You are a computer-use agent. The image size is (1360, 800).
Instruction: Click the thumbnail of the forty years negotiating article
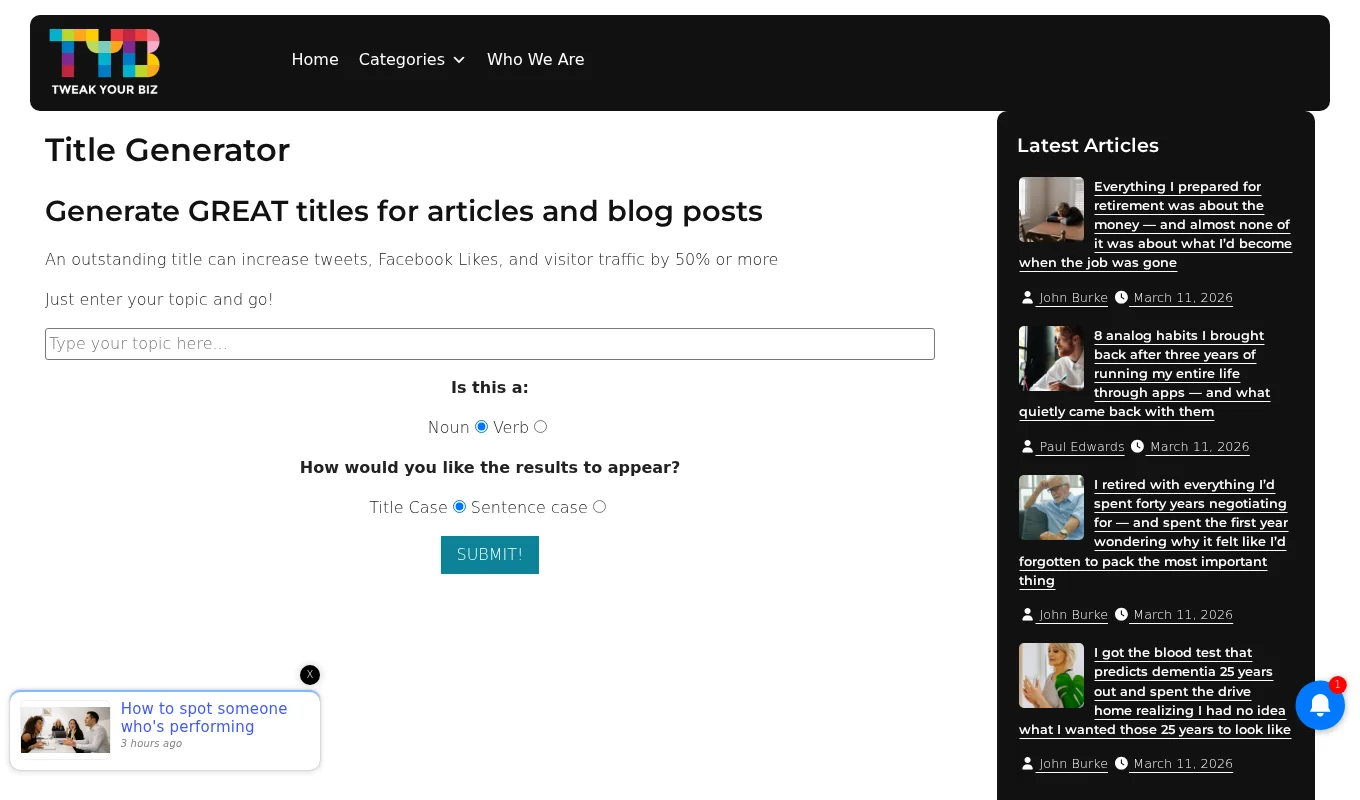click(1051, 507)
